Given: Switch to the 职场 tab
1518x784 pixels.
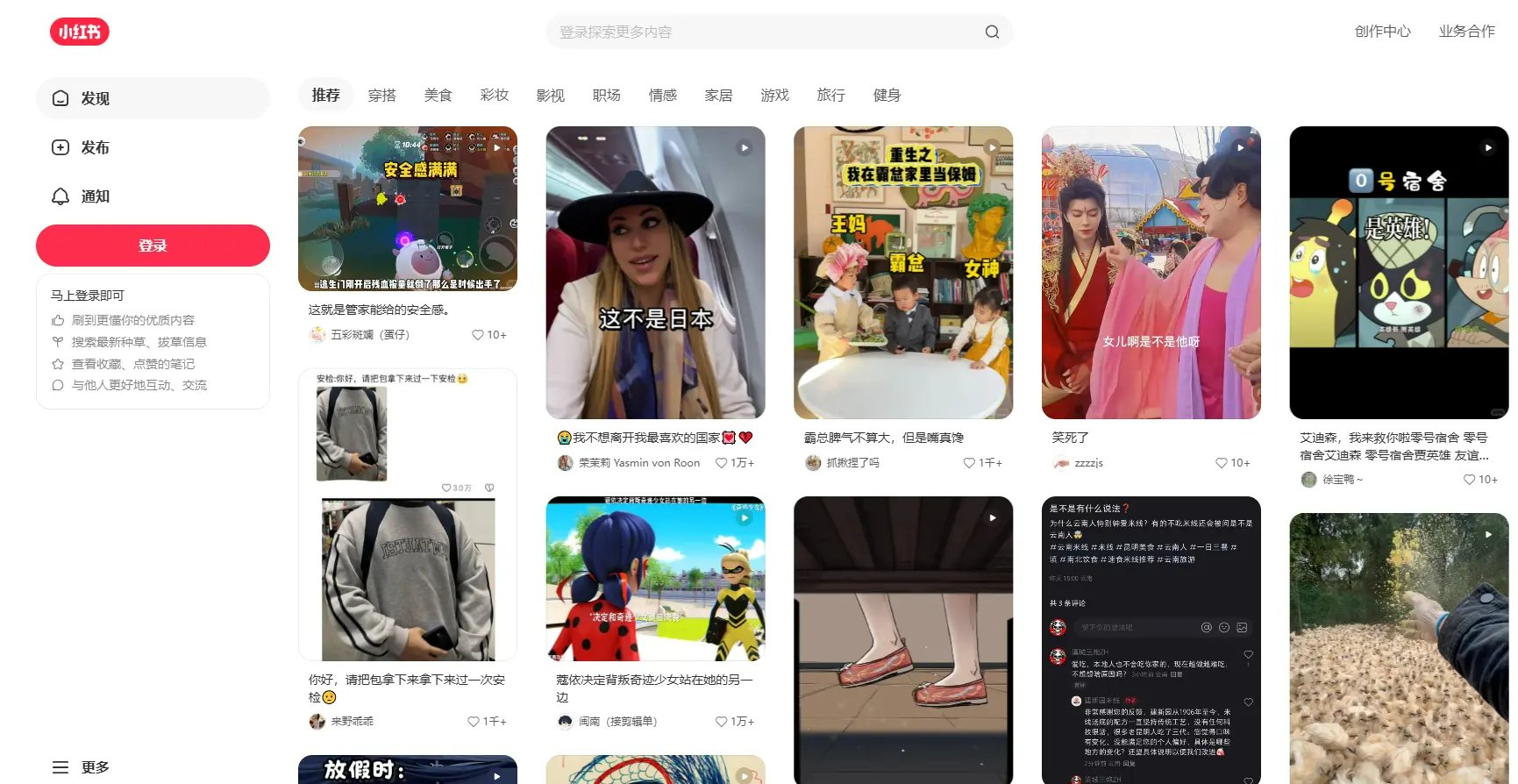Looking at the screenshot, I should (606, 95).
